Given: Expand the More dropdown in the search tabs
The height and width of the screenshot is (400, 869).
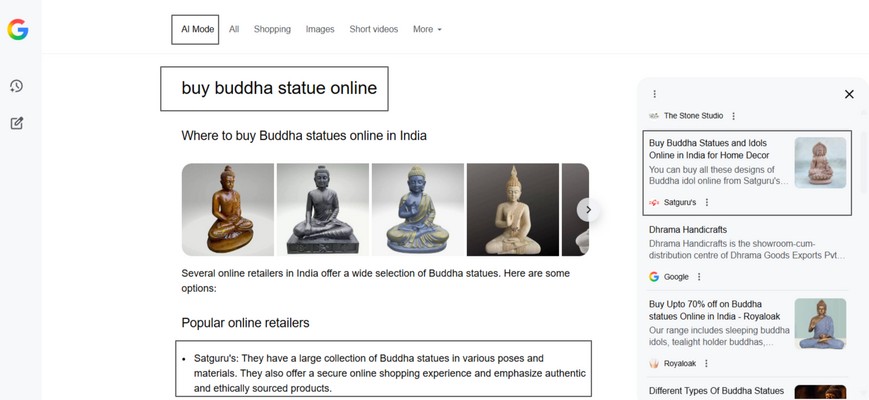Looking at the screenshot, I should [427, 29].
